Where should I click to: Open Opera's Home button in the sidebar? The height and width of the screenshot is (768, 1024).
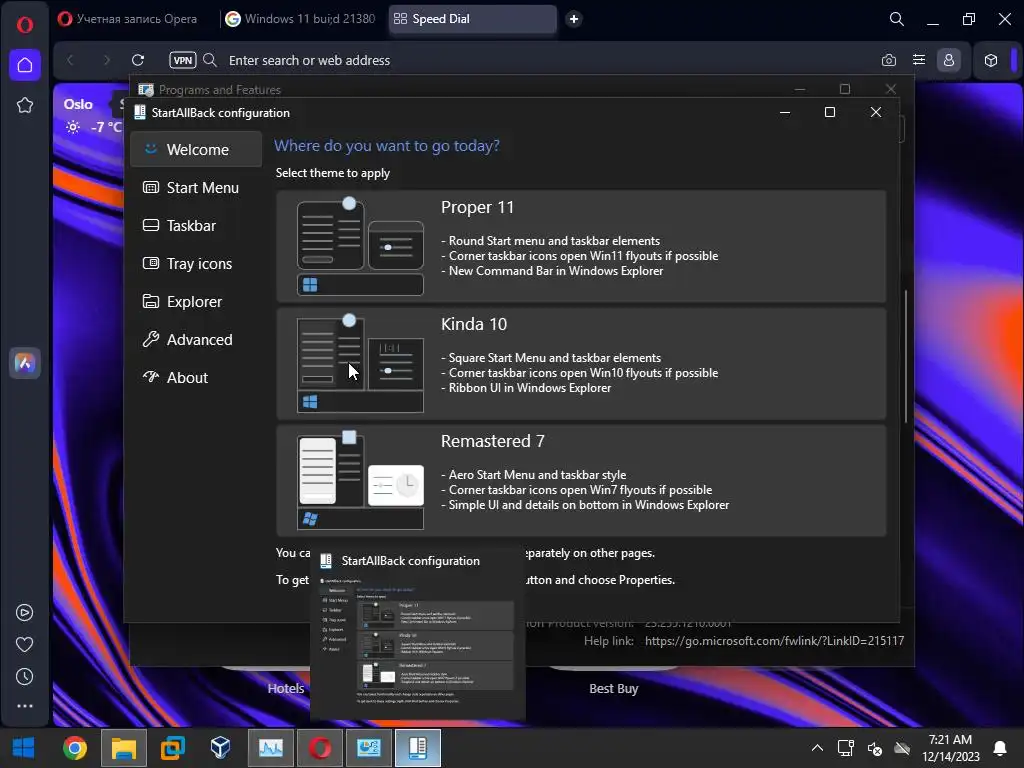(x=25, y=65)
